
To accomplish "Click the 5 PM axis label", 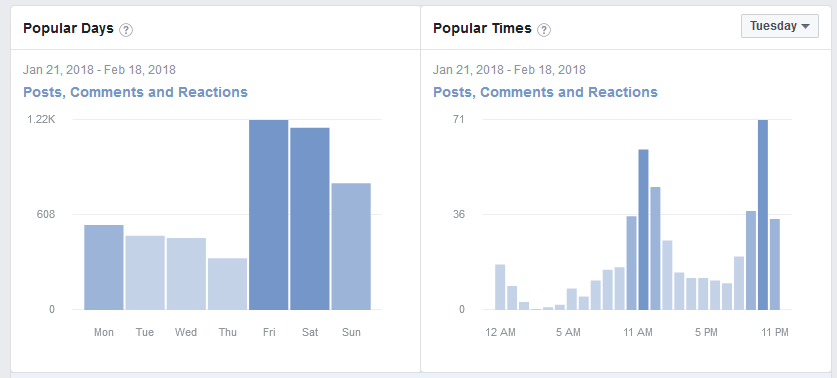I will 706,332.
